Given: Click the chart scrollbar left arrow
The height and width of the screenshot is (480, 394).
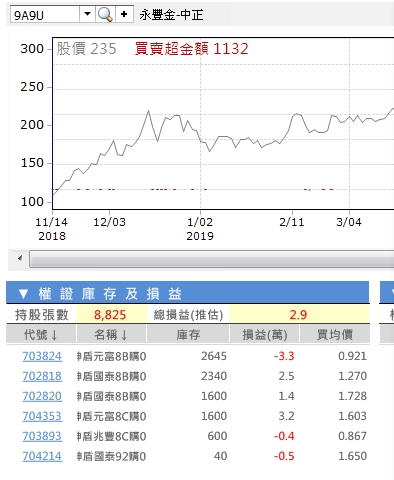Looking at the screenshot, I should coord(20,258).
